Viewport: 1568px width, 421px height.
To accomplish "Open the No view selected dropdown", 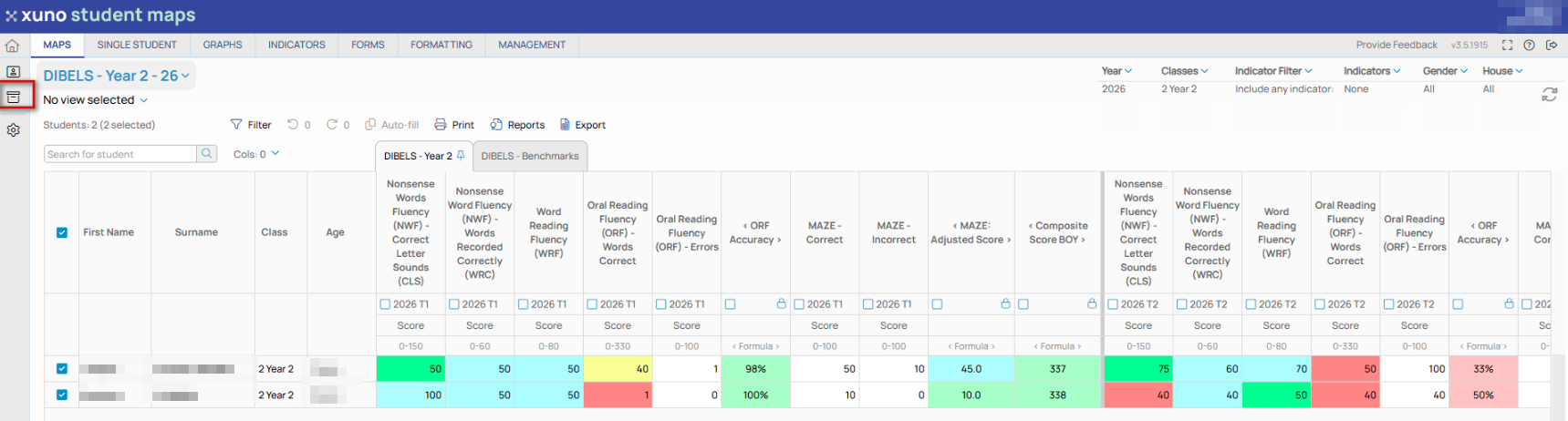I will click(95, 100).
